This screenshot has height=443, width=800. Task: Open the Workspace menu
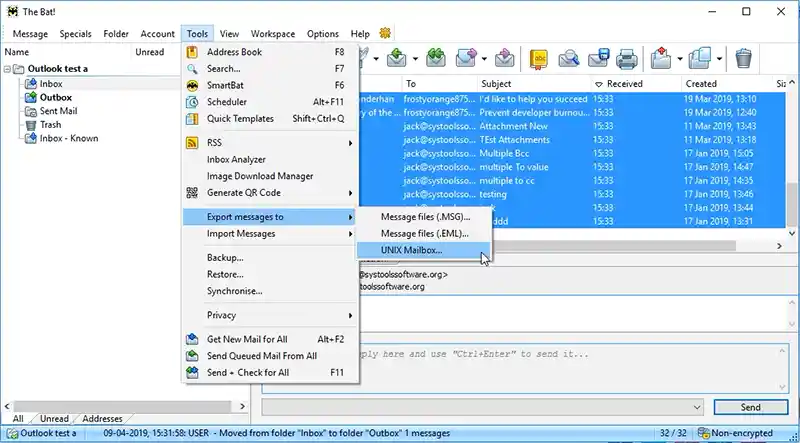(x=272, y=34)
